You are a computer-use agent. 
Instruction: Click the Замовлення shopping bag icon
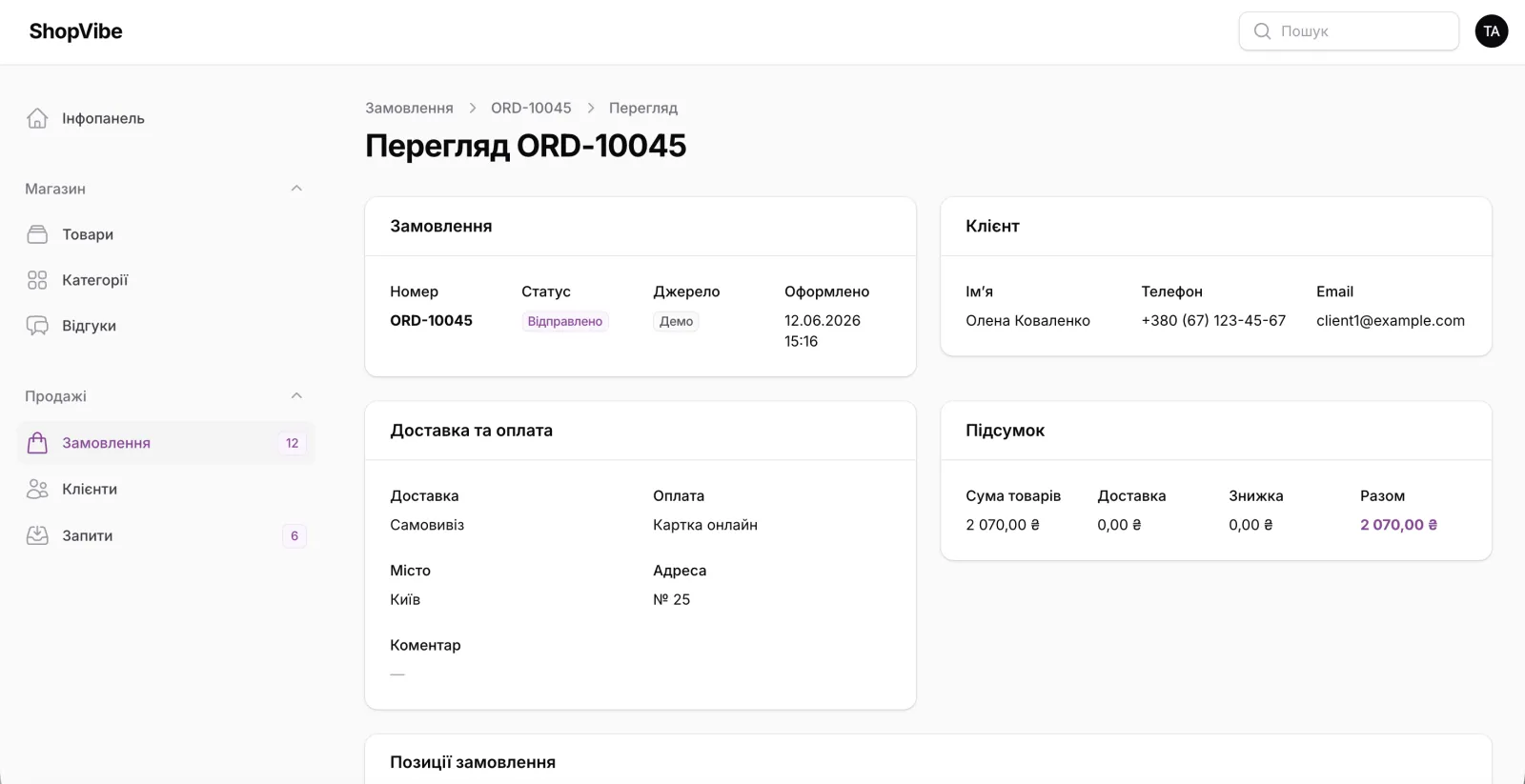(x=37, y=443)
